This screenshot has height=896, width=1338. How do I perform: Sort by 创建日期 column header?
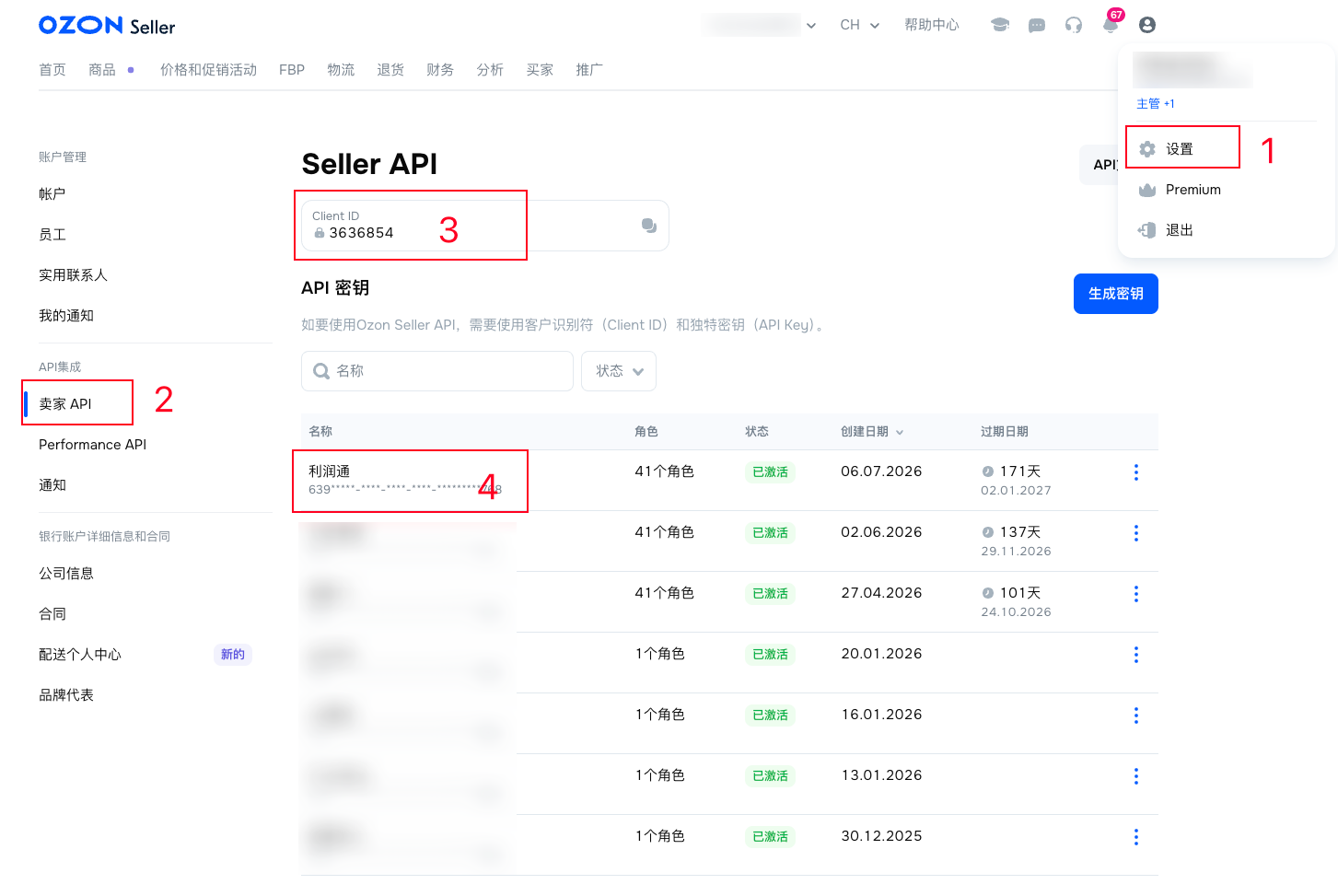coord(872,432)
